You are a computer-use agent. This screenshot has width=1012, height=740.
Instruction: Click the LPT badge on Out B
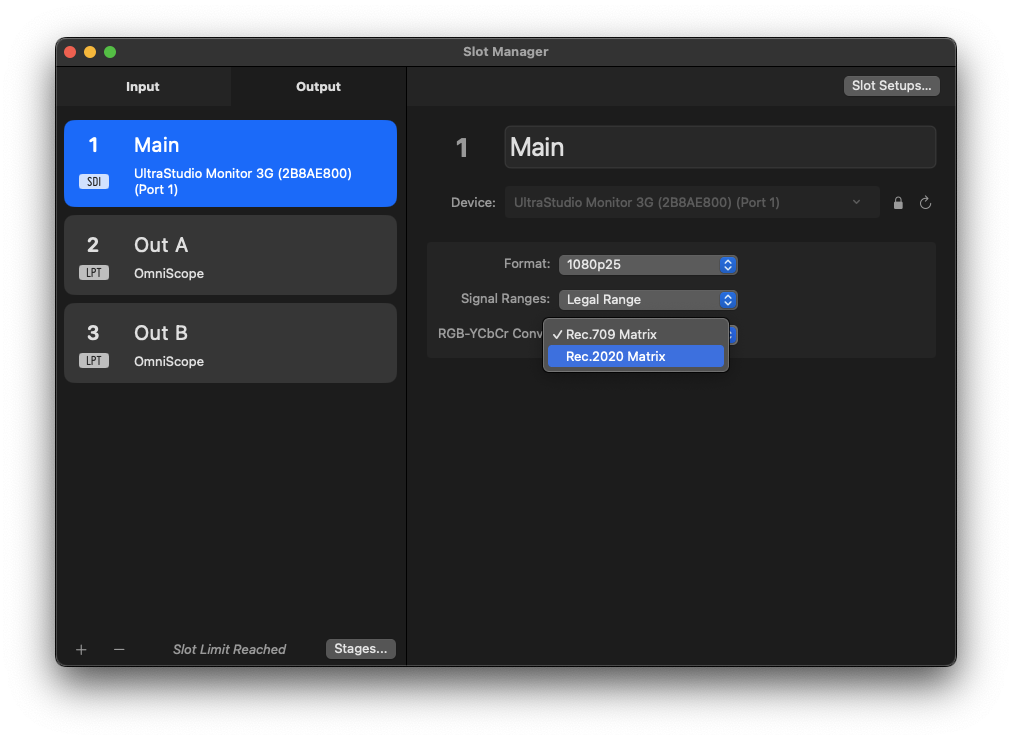pos(93,361)
